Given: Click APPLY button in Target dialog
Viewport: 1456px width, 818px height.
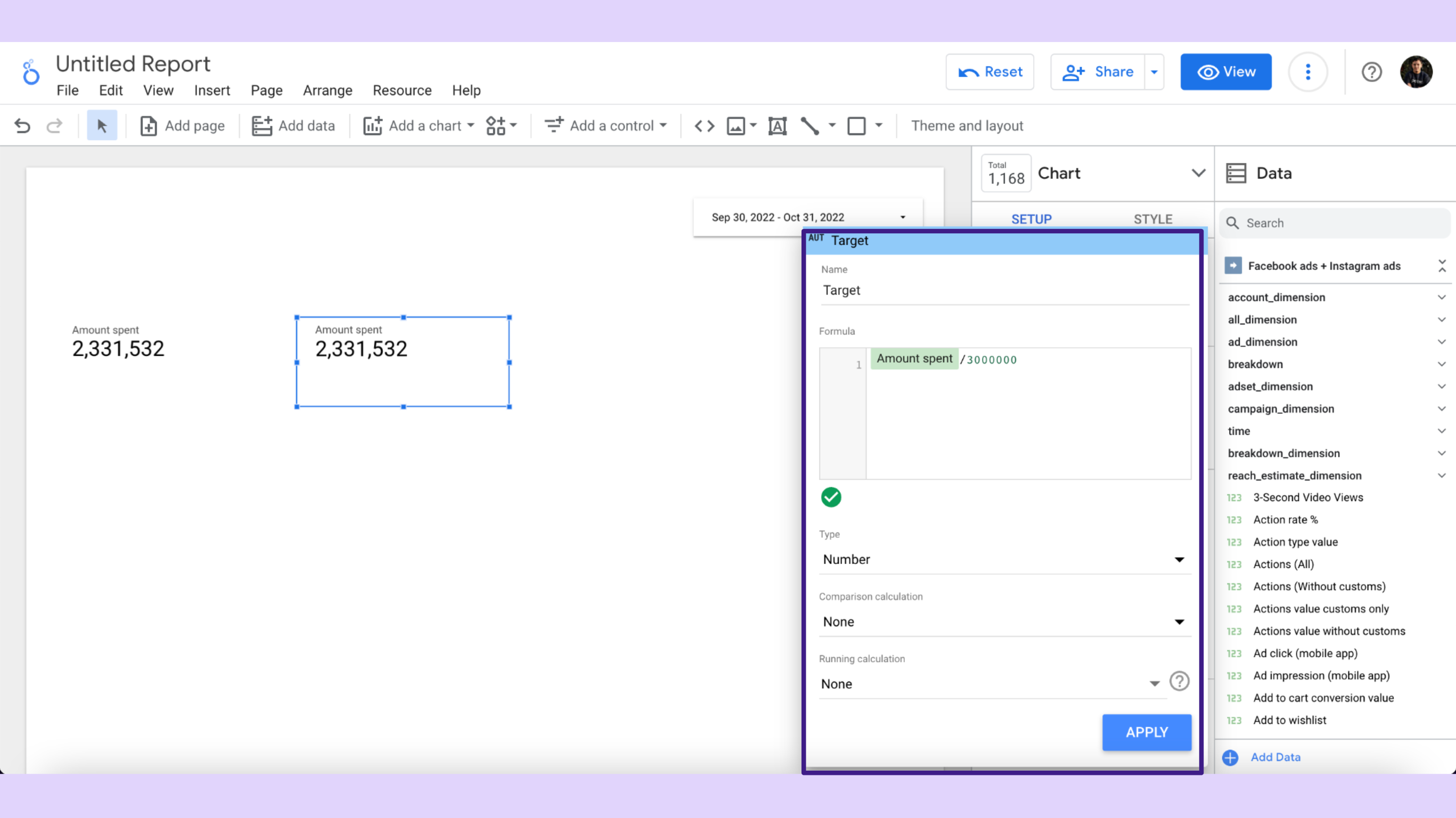Looking at the screenshot, I should [1147, 731].
